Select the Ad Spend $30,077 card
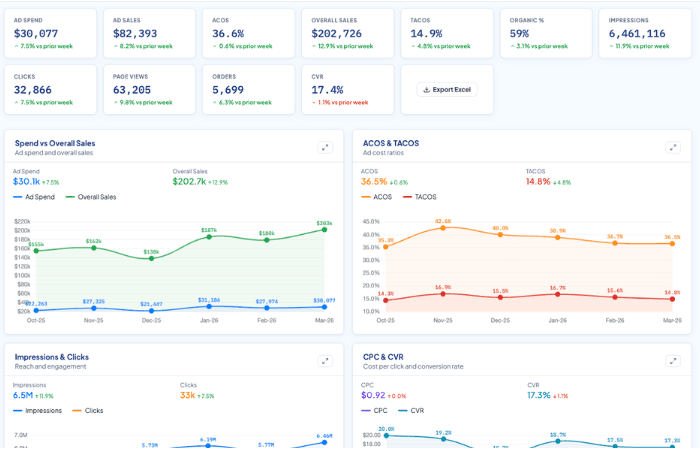700x451 pixels. tap(50, 33)
